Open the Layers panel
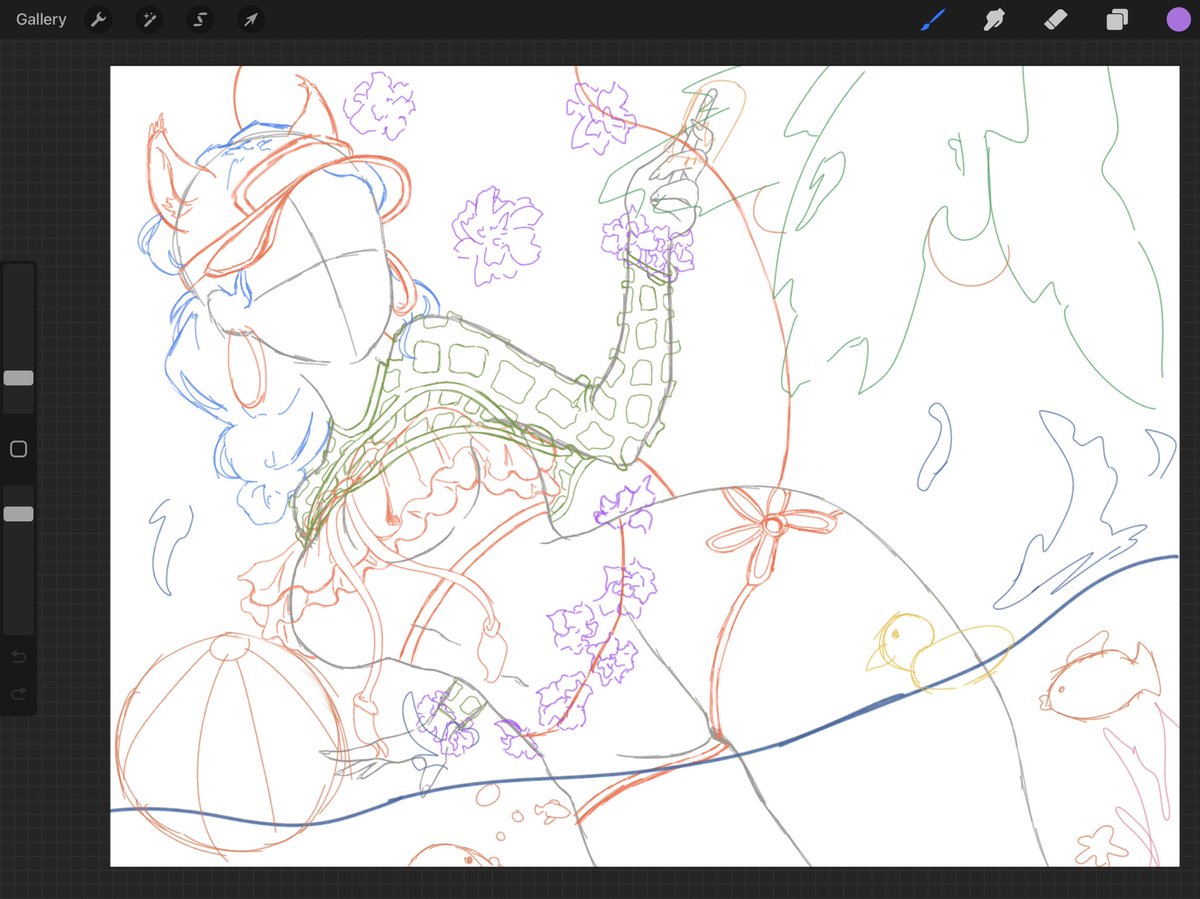The height and width of the screenshot is (899, 1200). click(1117, 19)
